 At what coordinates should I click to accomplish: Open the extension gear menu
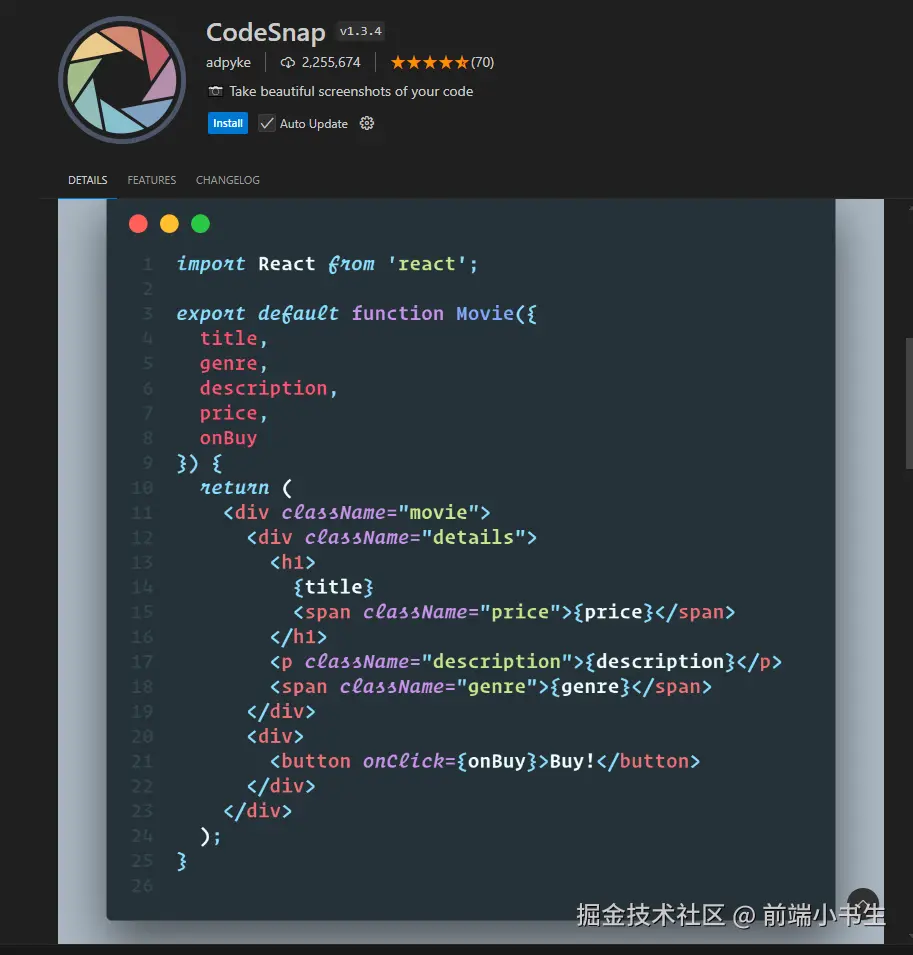coord(366,123)
